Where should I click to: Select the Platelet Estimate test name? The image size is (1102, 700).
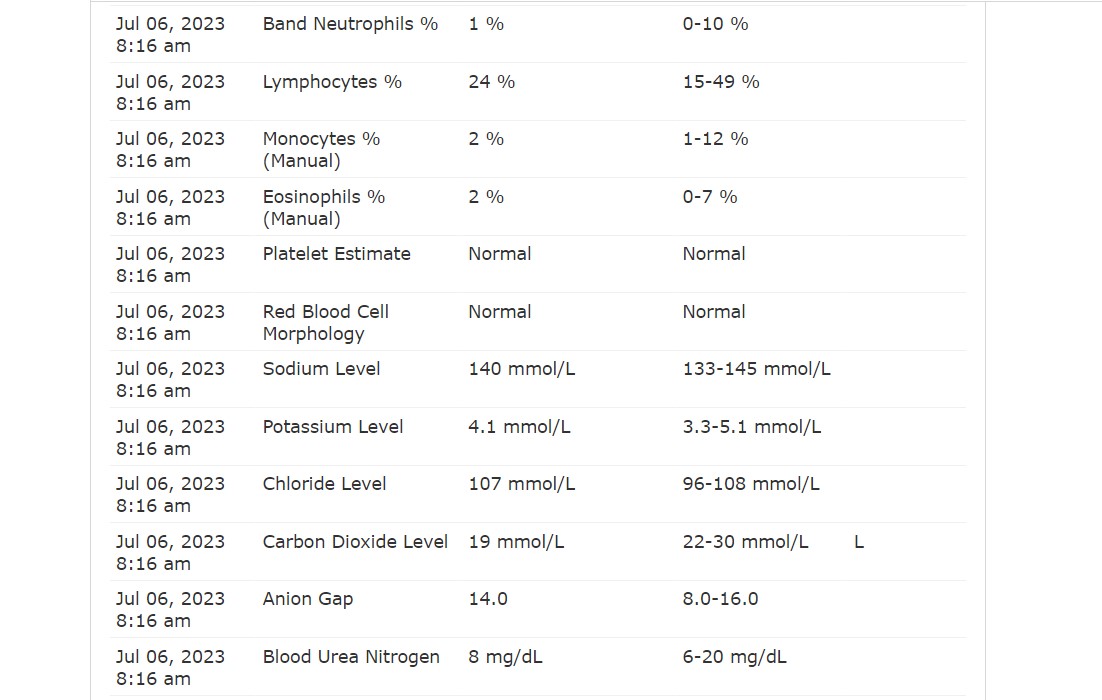coord(337,254)
